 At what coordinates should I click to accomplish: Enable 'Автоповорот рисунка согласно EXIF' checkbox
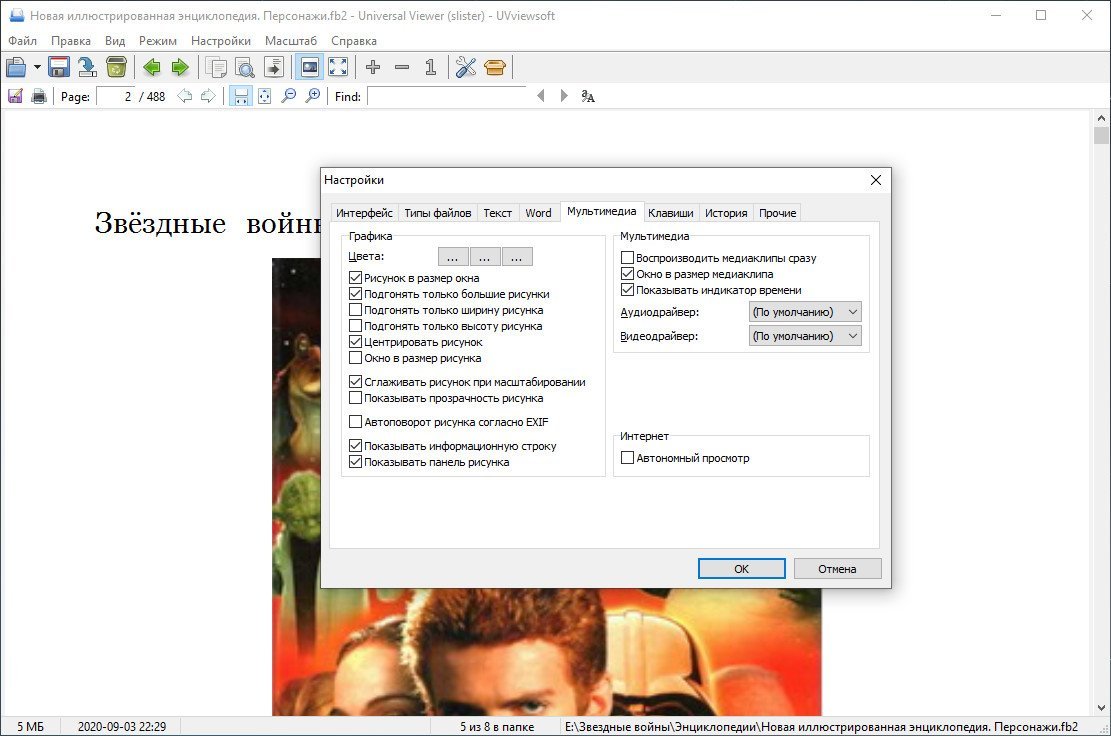click(355, 422)
